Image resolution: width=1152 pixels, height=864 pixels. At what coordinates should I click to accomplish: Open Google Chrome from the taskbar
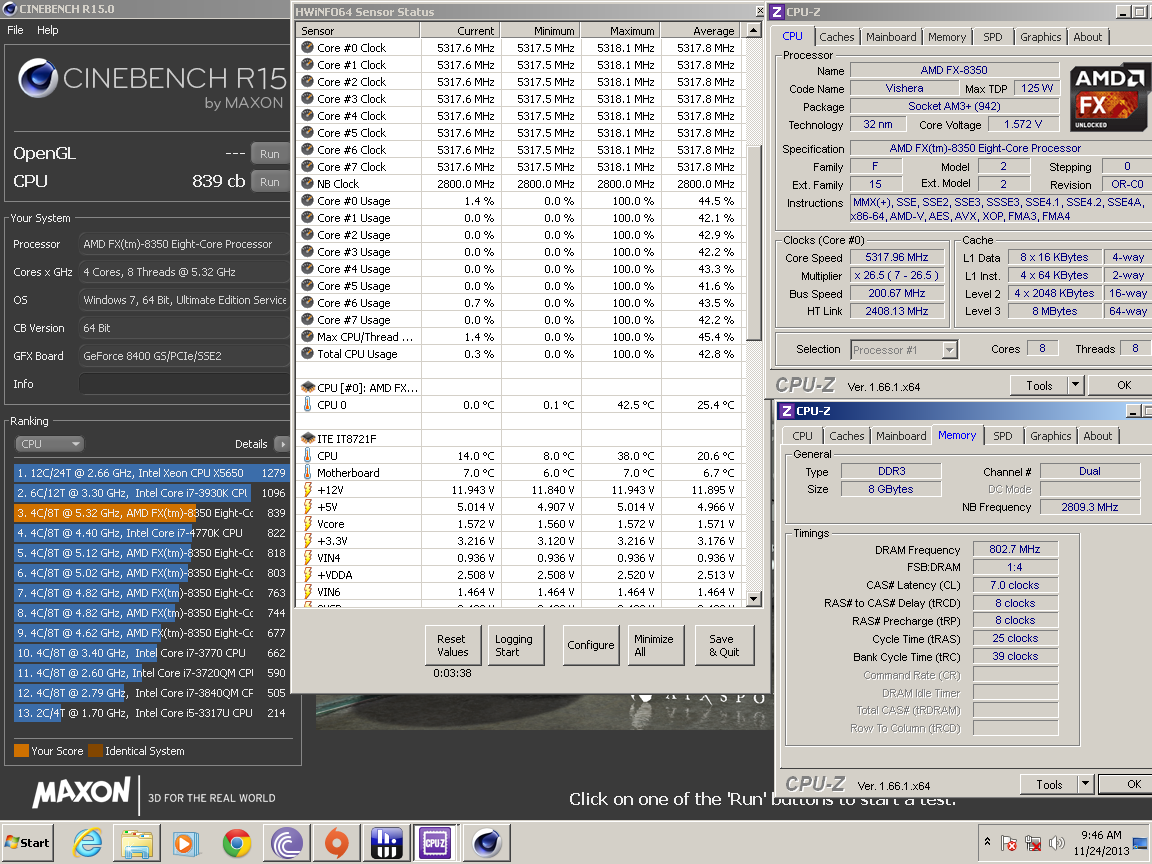point(237,843)
